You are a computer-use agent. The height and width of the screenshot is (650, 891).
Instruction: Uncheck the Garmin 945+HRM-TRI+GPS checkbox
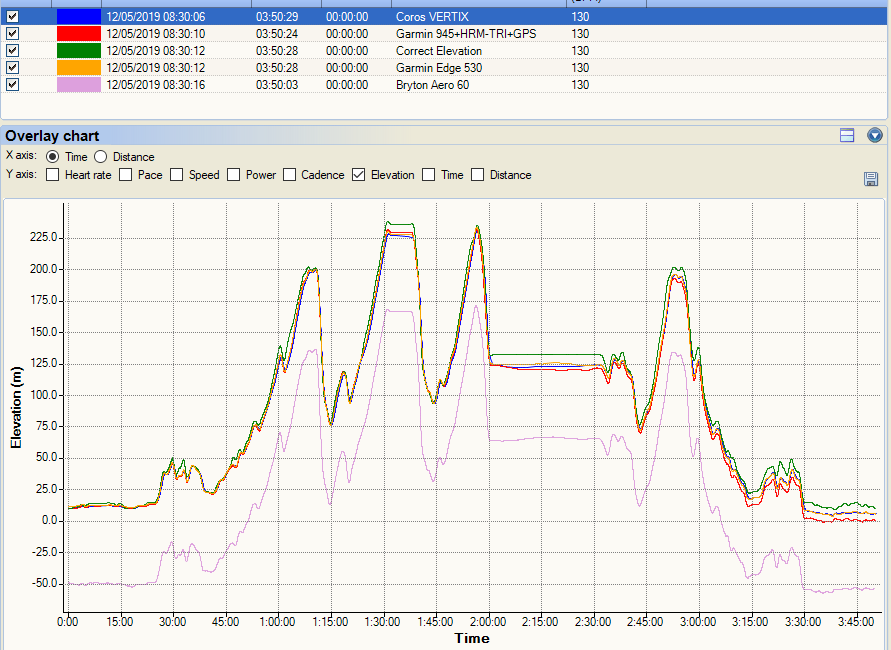pos(13,34)
